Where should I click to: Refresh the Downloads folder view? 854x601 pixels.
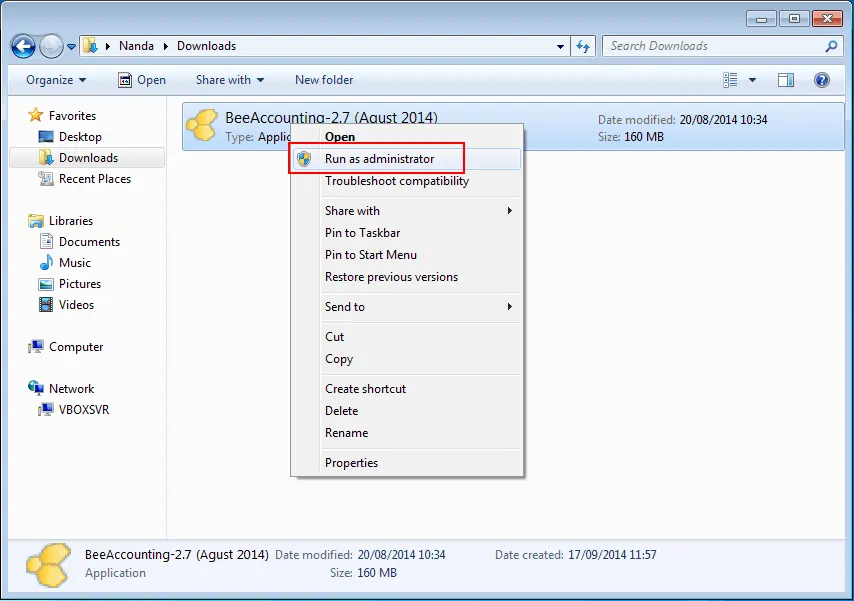pos(583,47)
